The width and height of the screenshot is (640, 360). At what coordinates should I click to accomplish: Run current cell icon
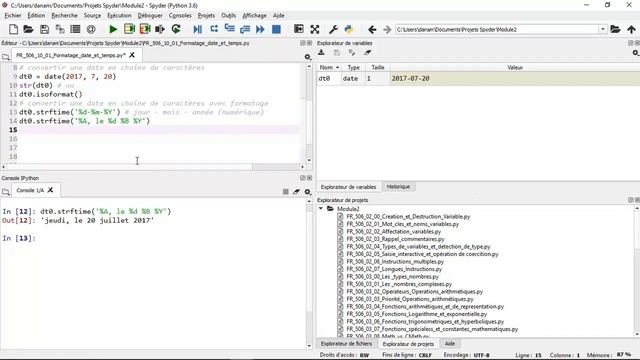(129, 29)
